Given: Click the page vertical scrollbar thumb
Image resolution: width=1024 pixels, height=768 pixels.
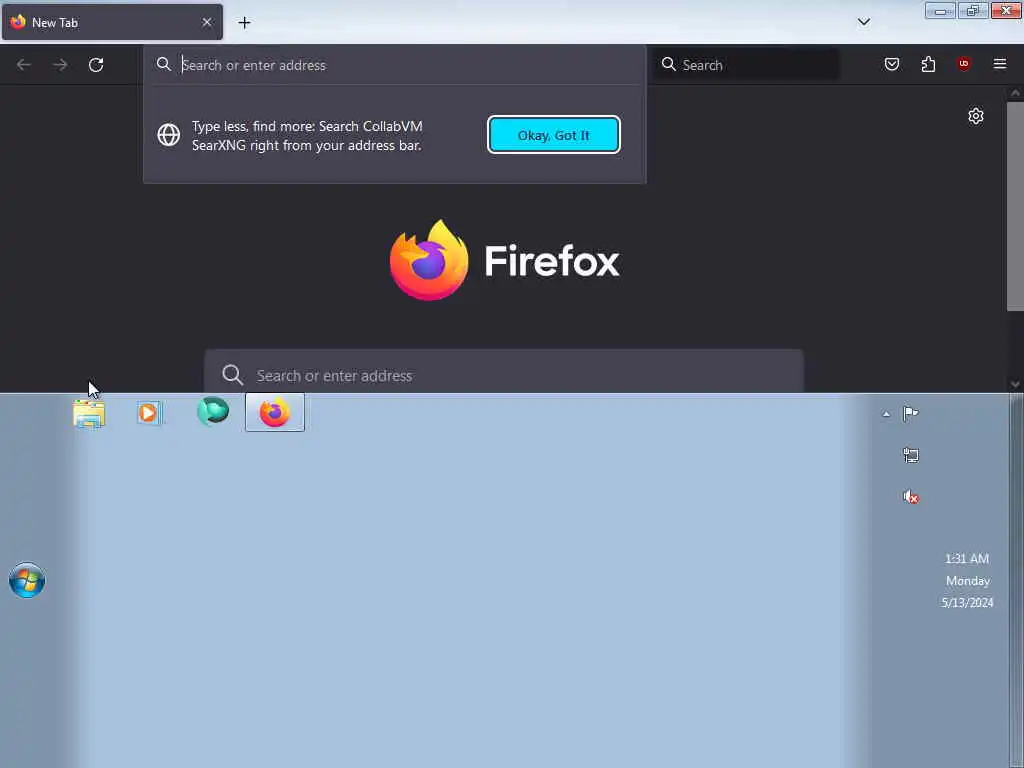Looking at the screenshot, I should [x=1014, y=206].
